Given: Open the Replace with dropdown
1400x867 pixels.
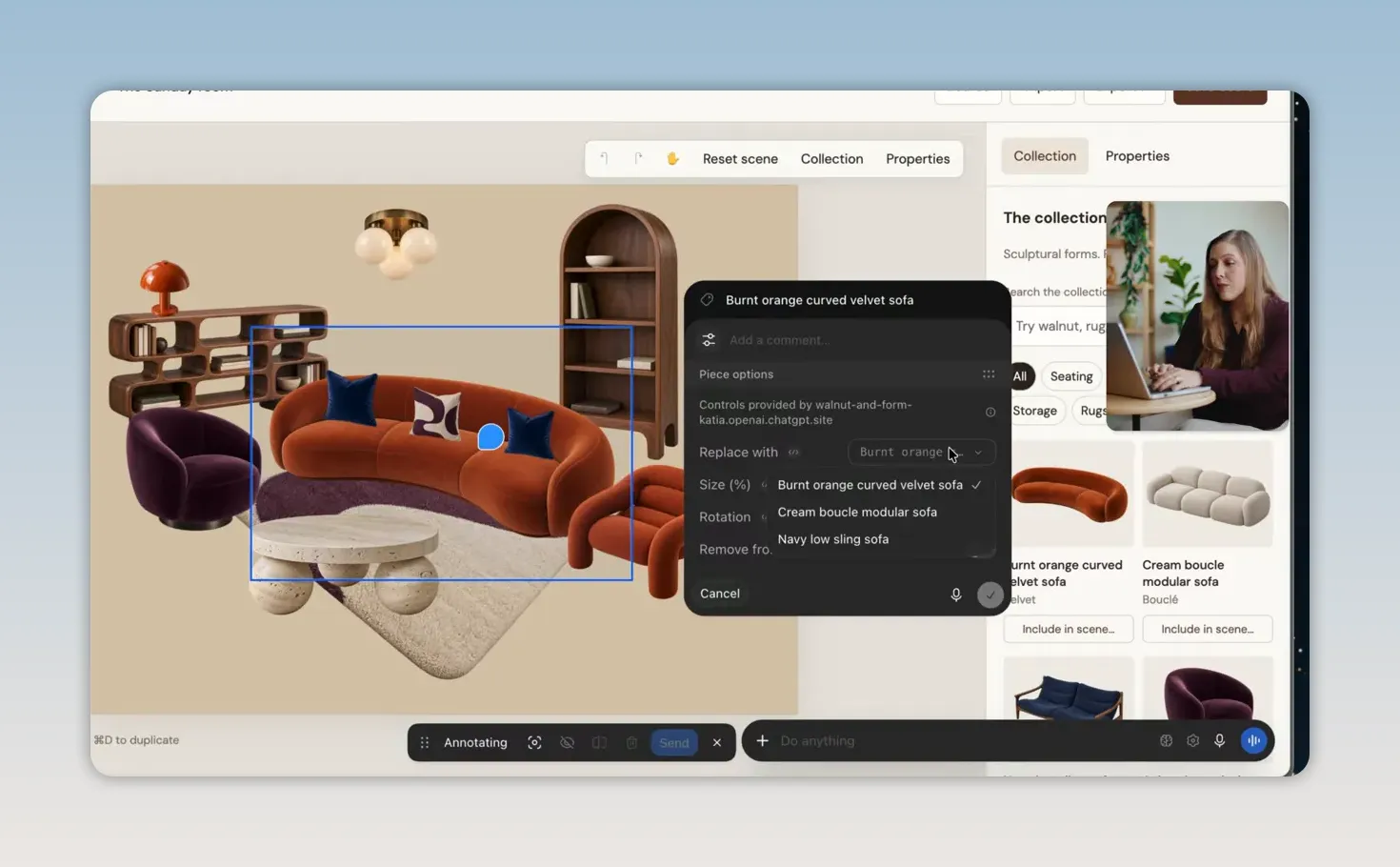Looking at the screenshot, I should (x=921, y=453).
